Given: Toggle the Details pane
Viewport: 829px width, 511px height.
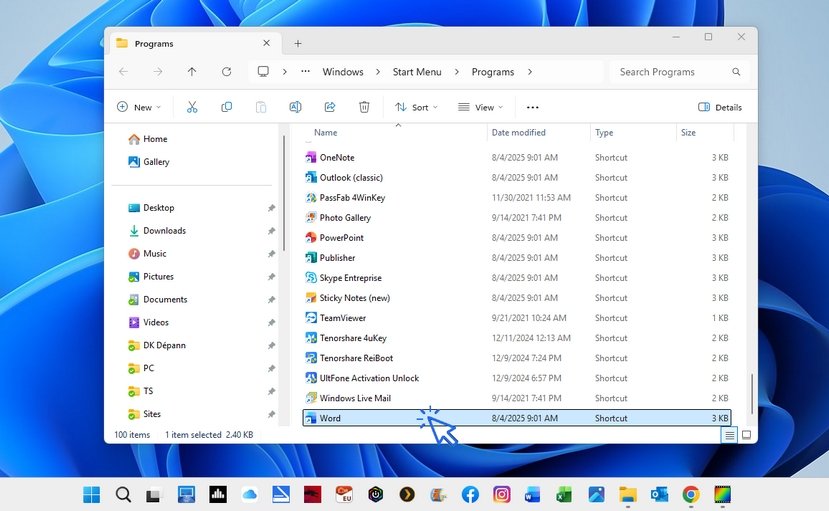Looking at the screenshot, I should click(720, 107).
